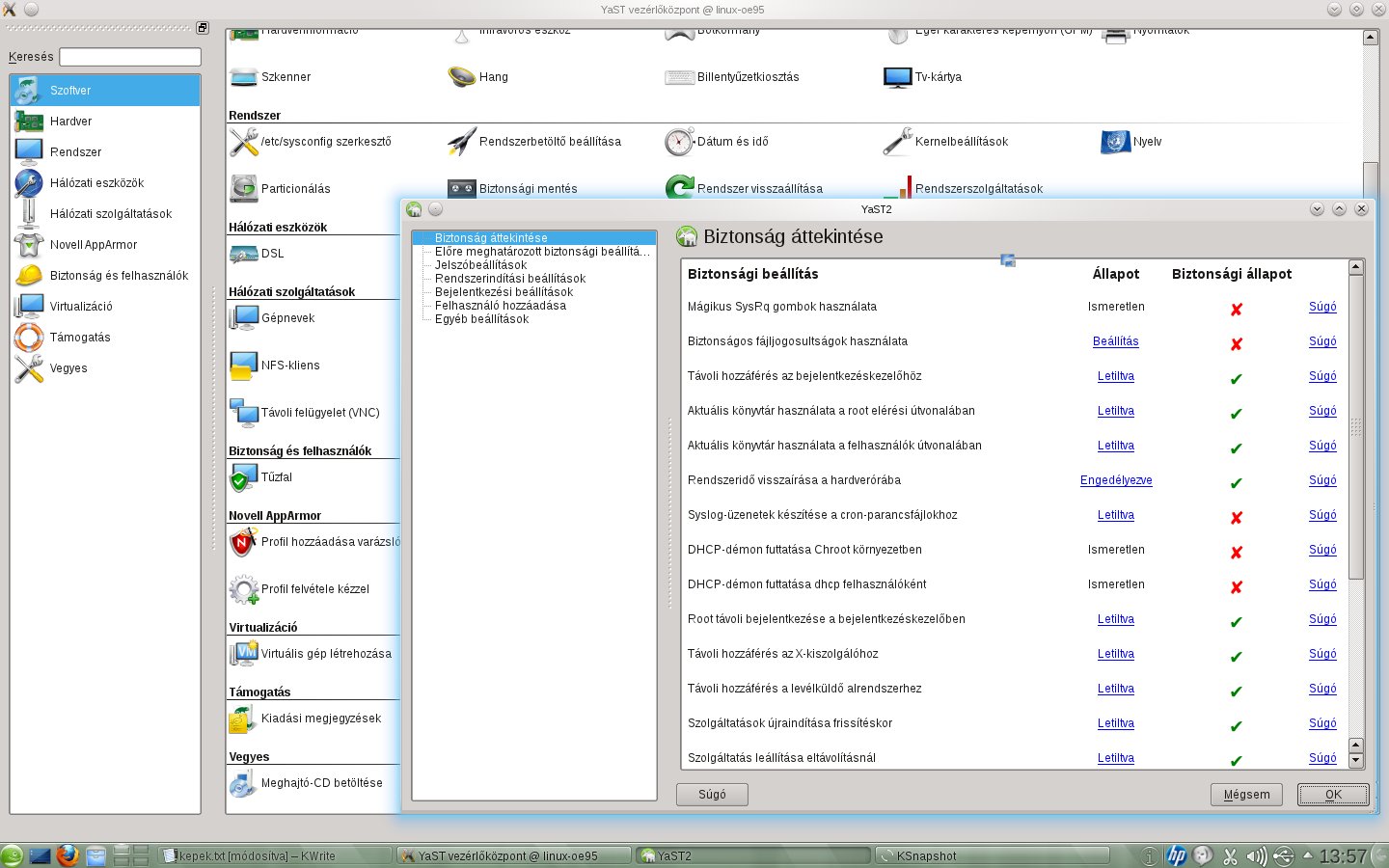Switch to KSnapshot in the taskbar

(x=993, y=855)
